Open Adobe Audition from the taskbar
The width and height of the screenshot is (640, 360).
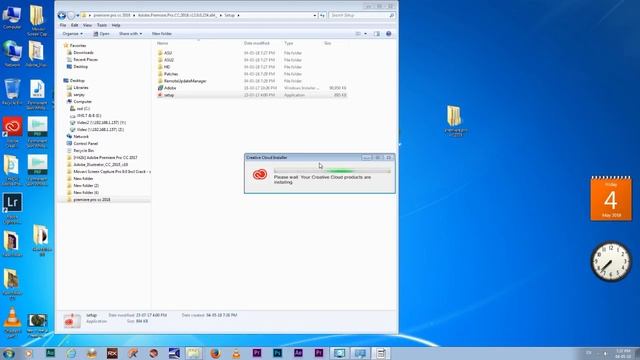pyautogui.click(x=50, y=353)
